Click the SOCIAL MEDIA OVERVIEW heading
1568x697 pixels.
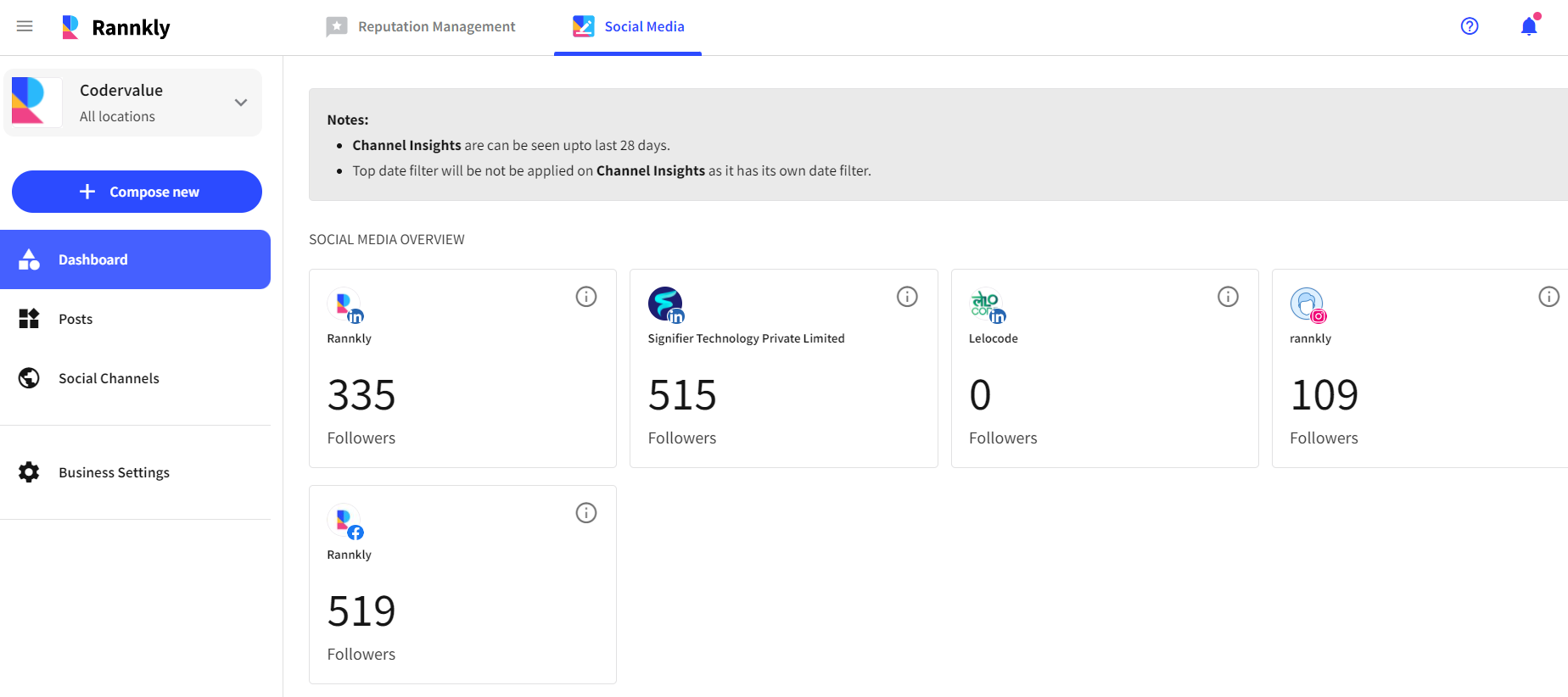pos(387,239)
